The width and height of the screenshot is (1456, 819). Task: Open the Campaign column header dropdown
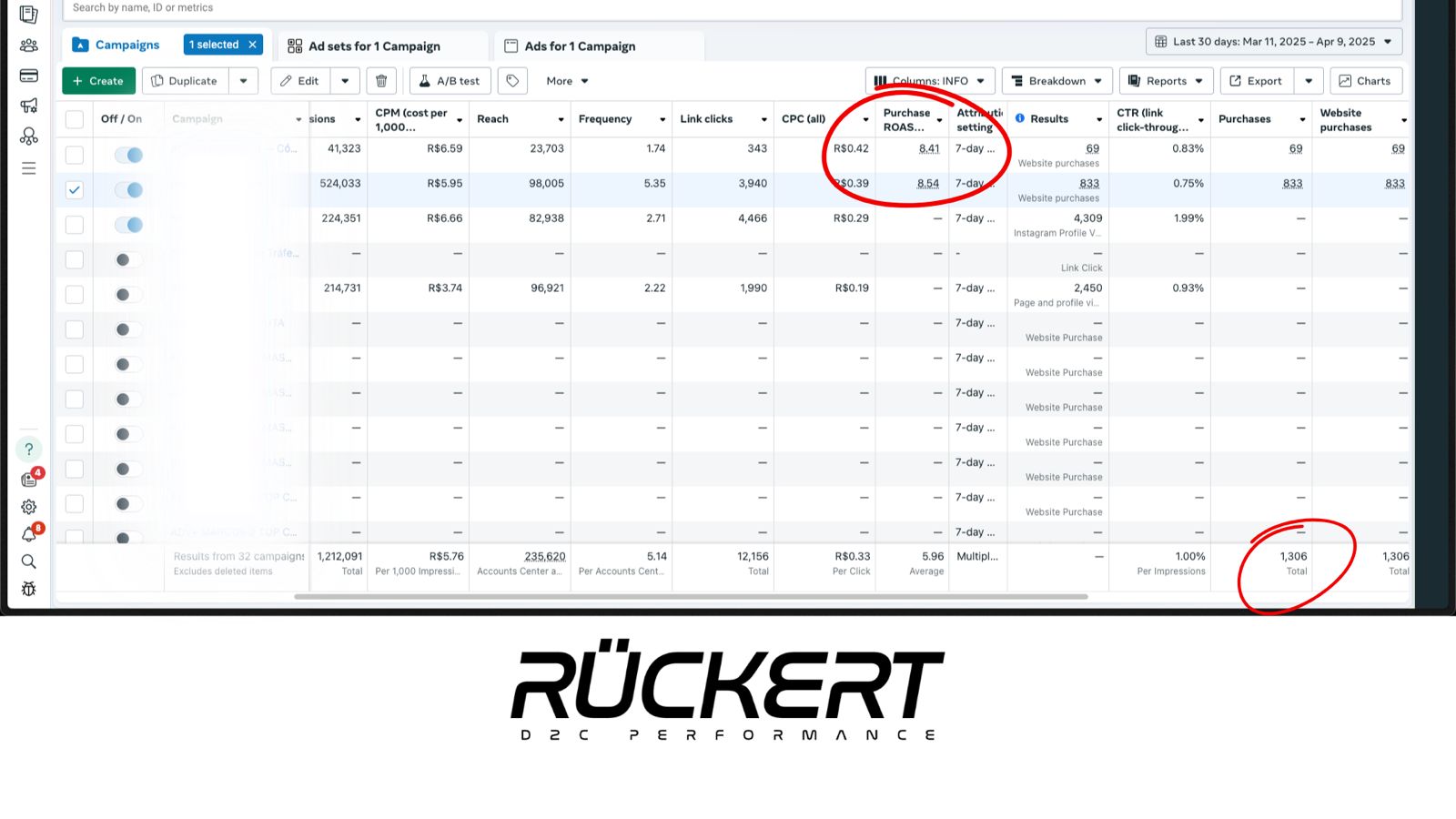coord(298,119)
